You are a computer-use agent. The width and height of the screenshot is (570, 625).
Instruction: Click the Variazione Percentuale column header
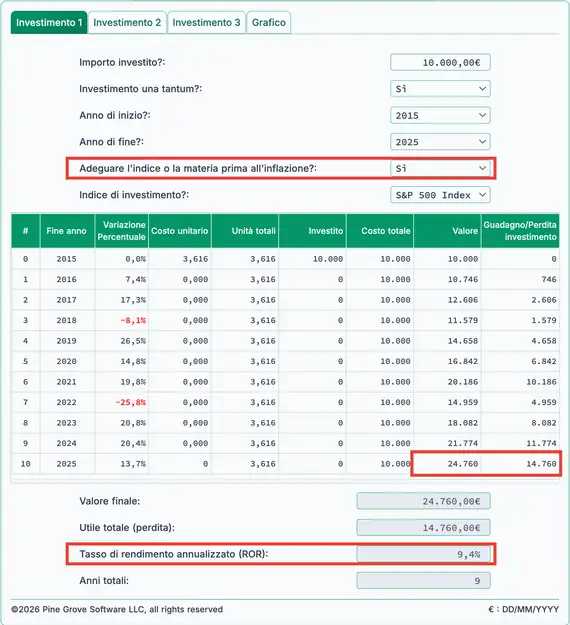pyautogui.click(x=122, y=231)
